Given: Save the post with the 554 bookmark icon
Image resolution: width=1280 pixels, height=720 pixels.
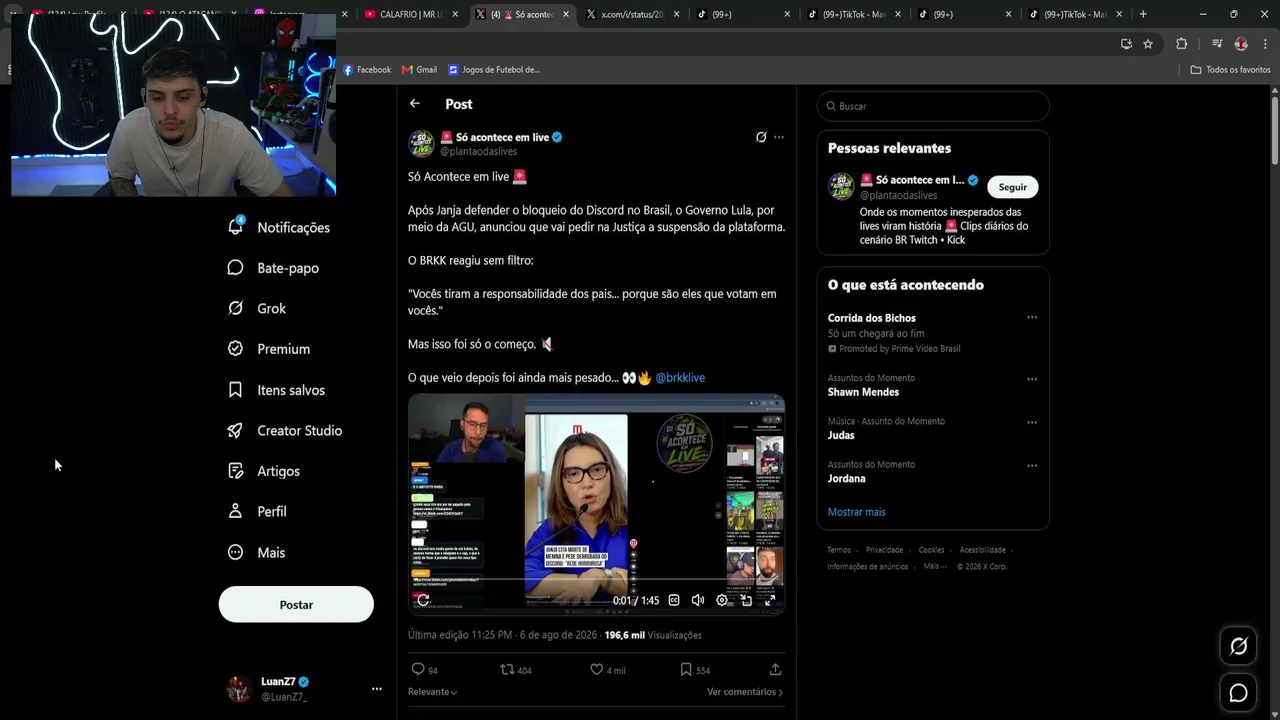Looking at the screenshot, I should click(x=695, y=670).
